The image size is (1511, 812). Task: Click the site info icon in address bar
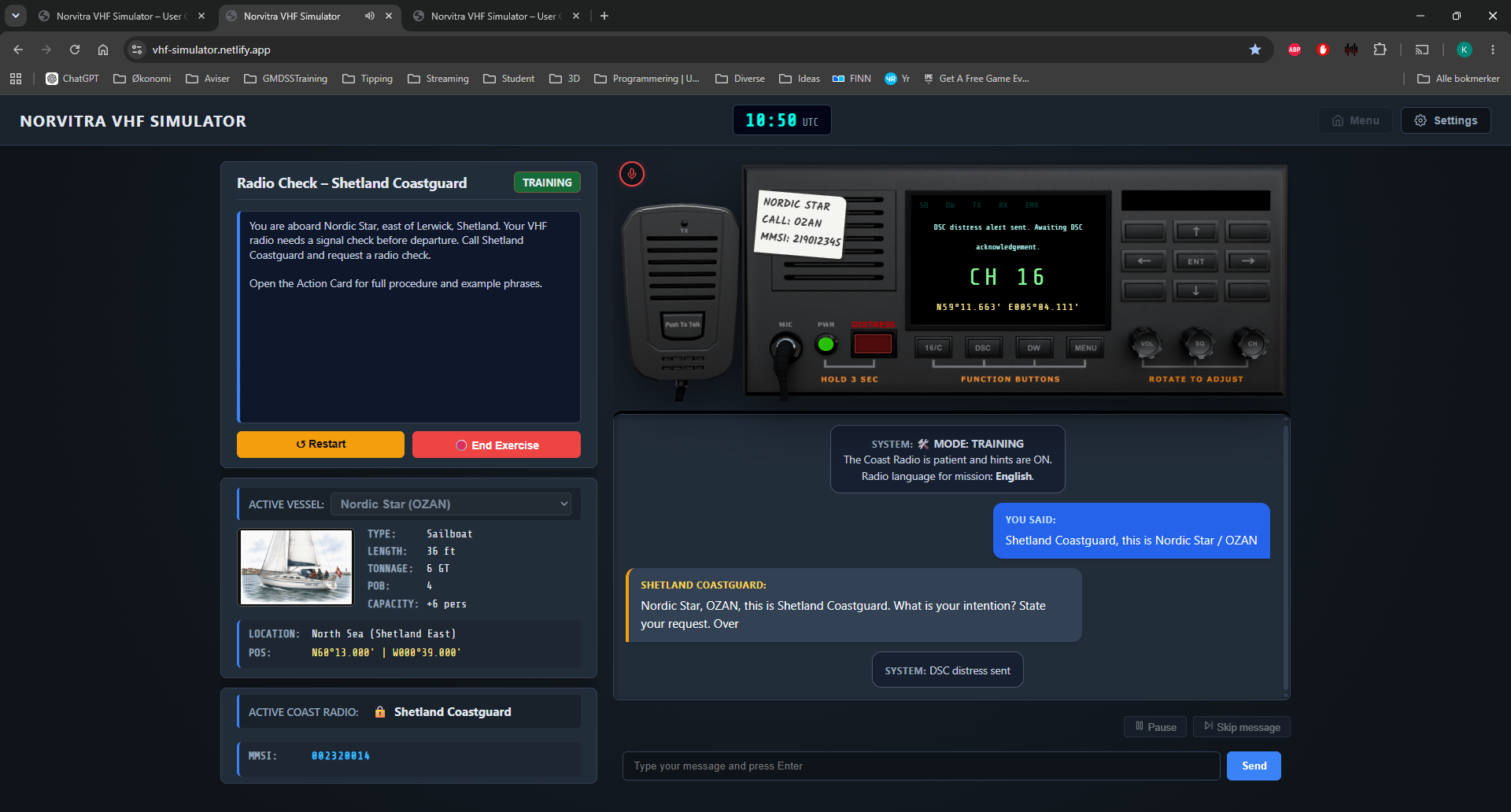(137, 50)
